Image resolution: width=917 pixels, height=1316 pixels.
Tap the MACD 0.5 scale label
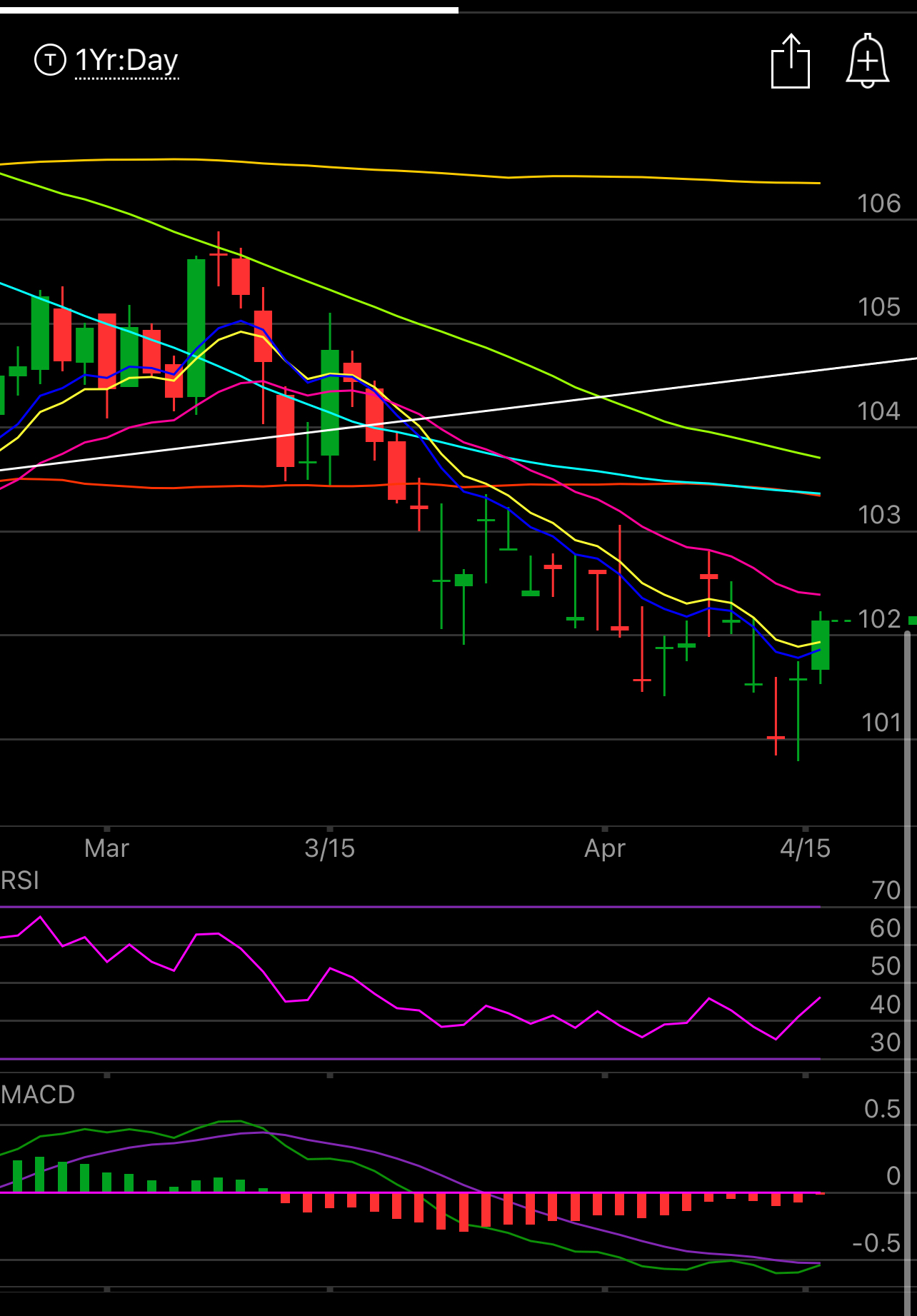[x=883, y=1109]
